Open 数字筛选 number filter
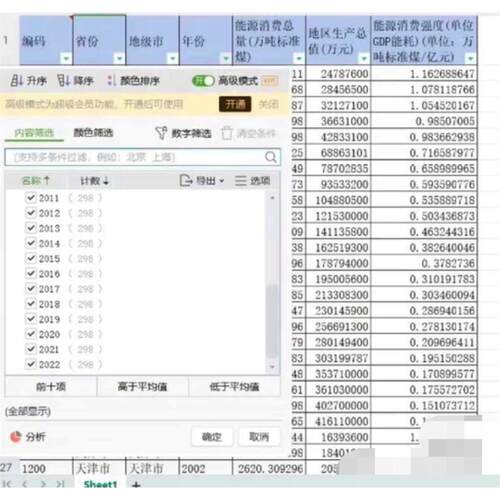 point(183,133)
